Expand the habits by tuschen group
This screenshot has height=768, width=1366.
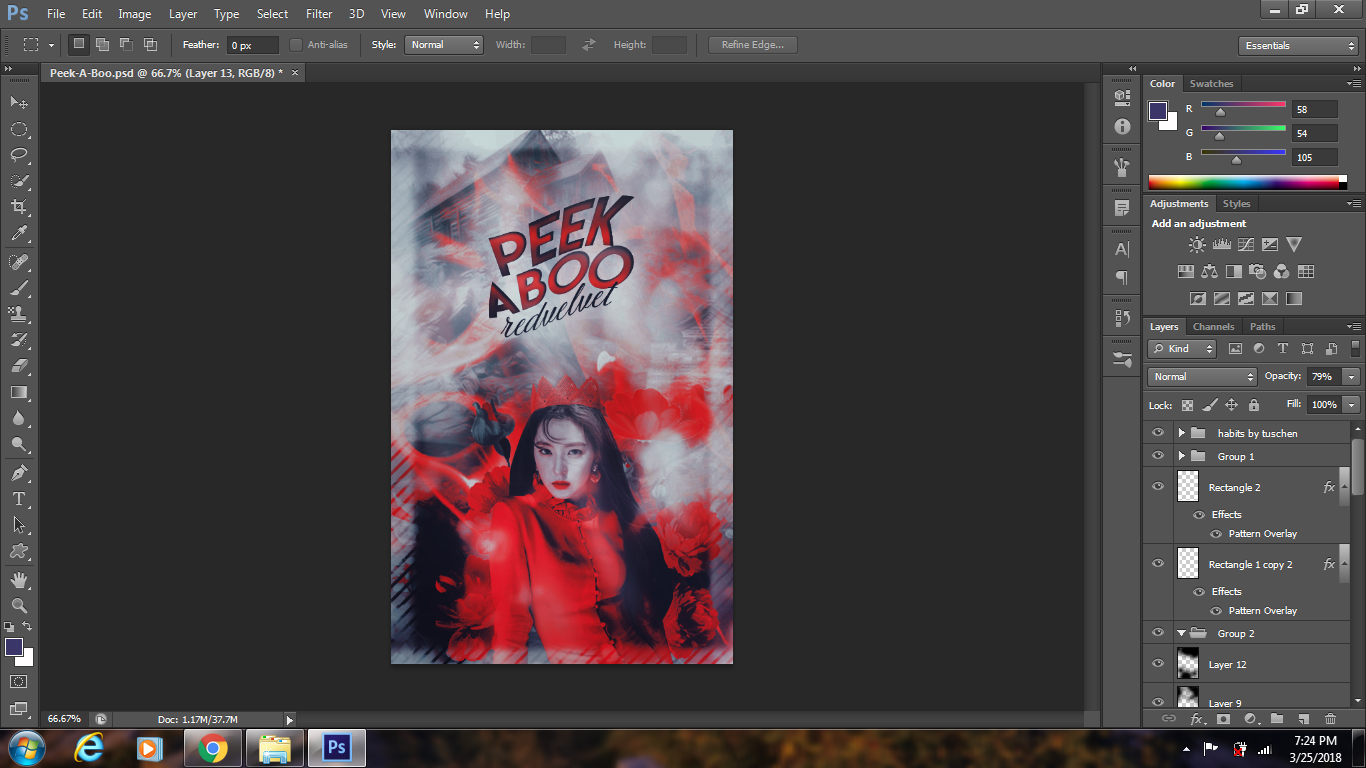pyautogui.click(x=1181, y=433)
